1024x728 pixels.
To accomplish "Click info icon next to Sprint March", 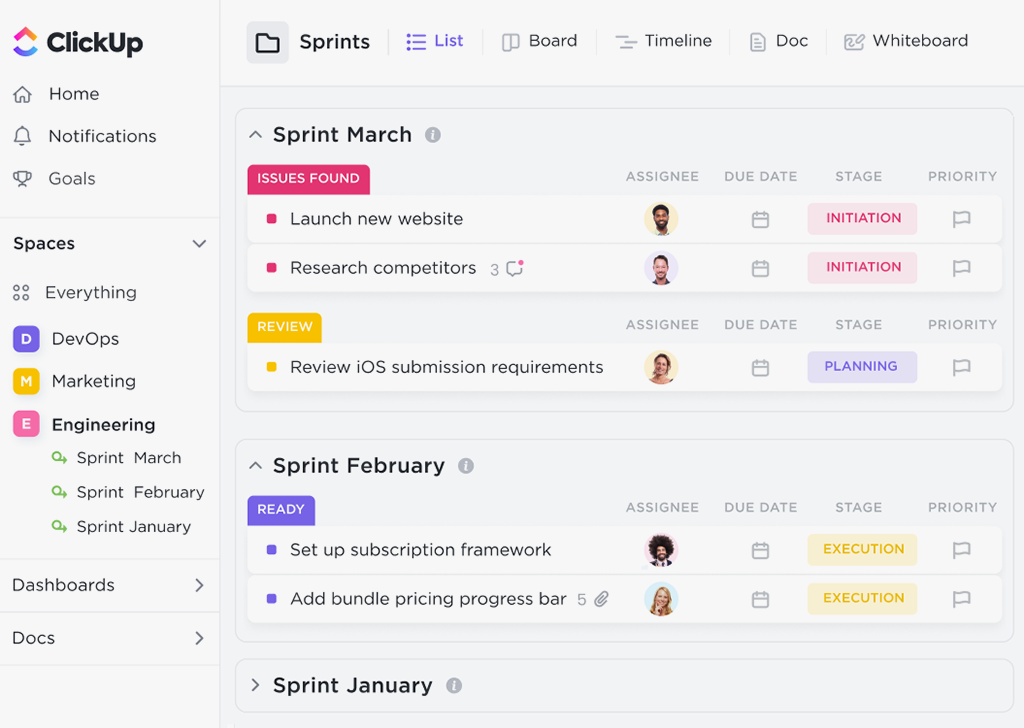I will 432,135.
